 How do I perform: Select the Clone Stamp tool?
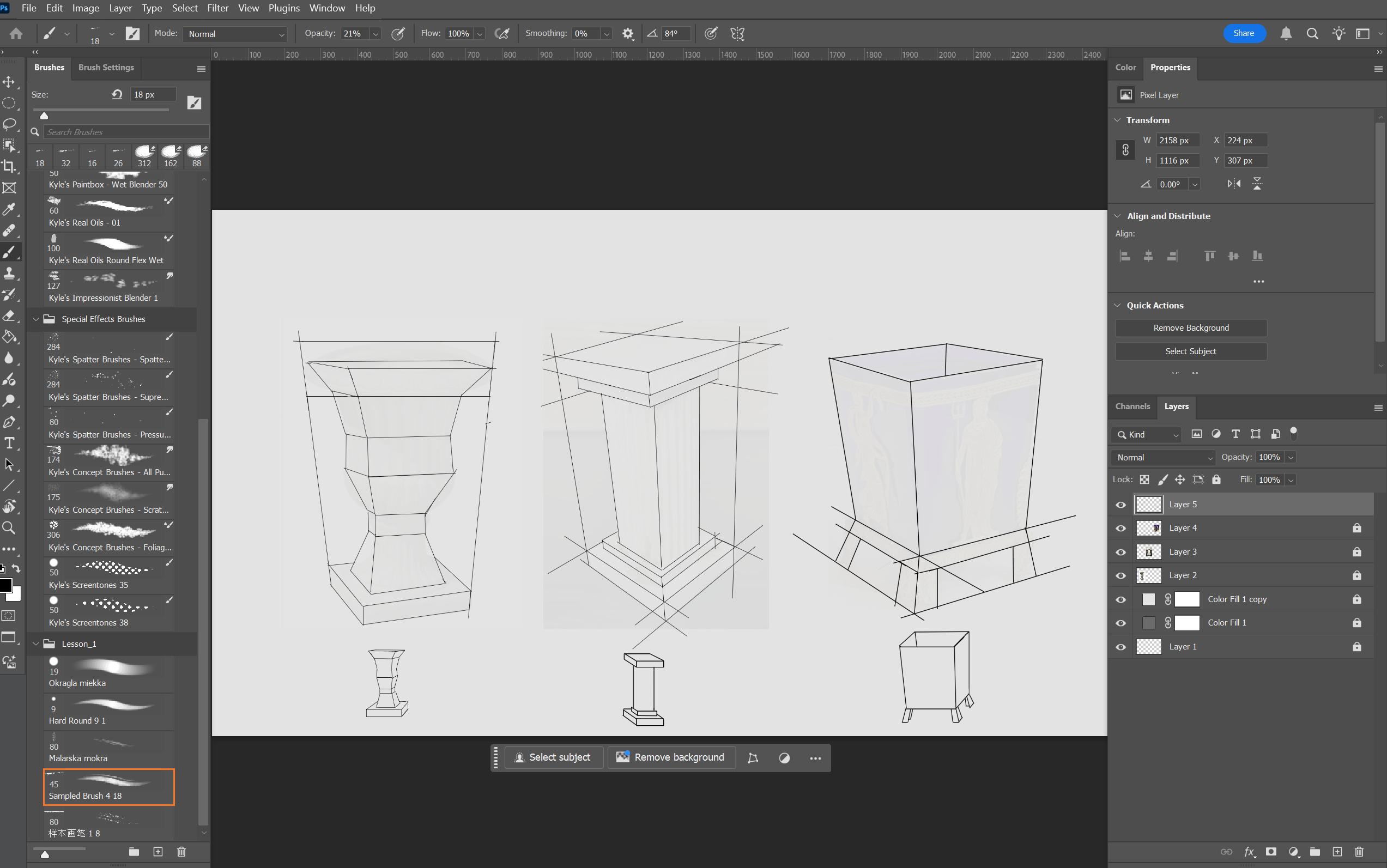coord(9,274)
